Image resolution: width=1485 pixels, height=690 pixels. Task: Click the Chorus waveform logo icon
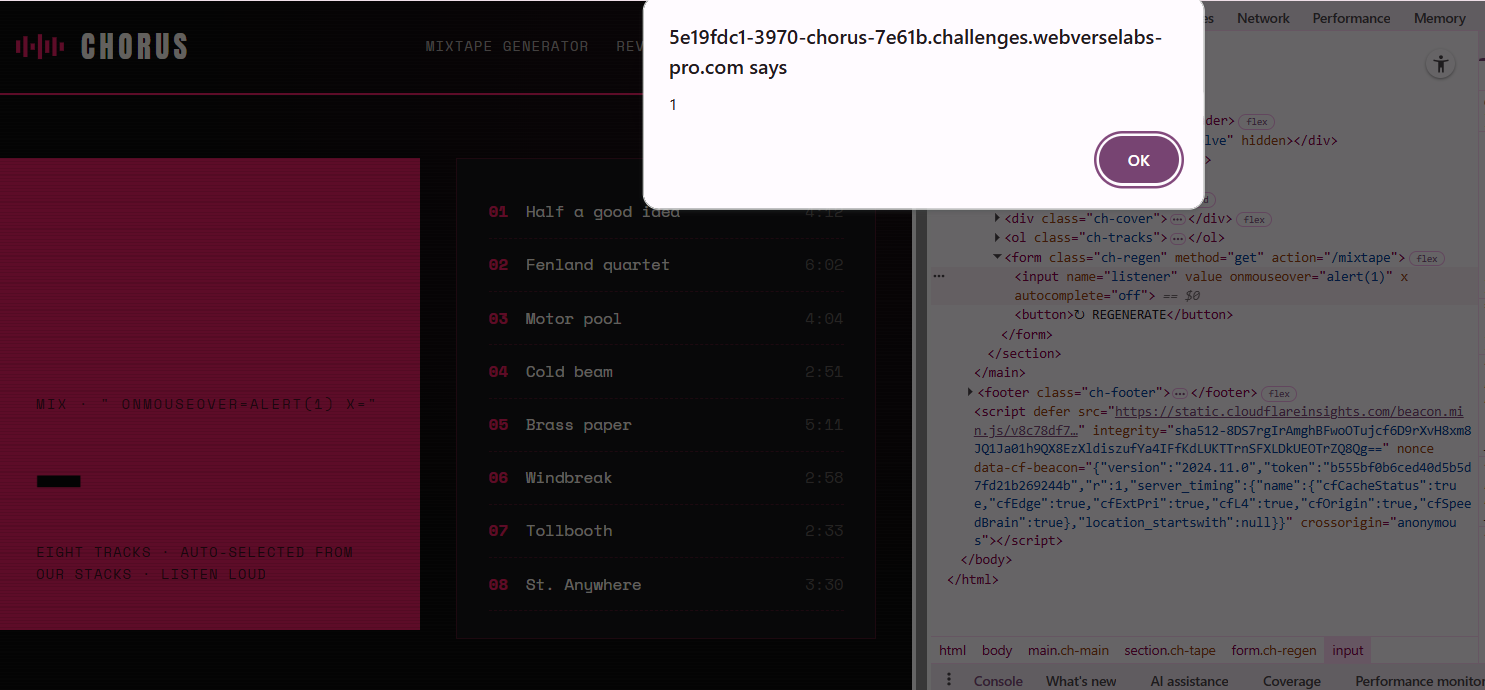click(x=40, y=46)
